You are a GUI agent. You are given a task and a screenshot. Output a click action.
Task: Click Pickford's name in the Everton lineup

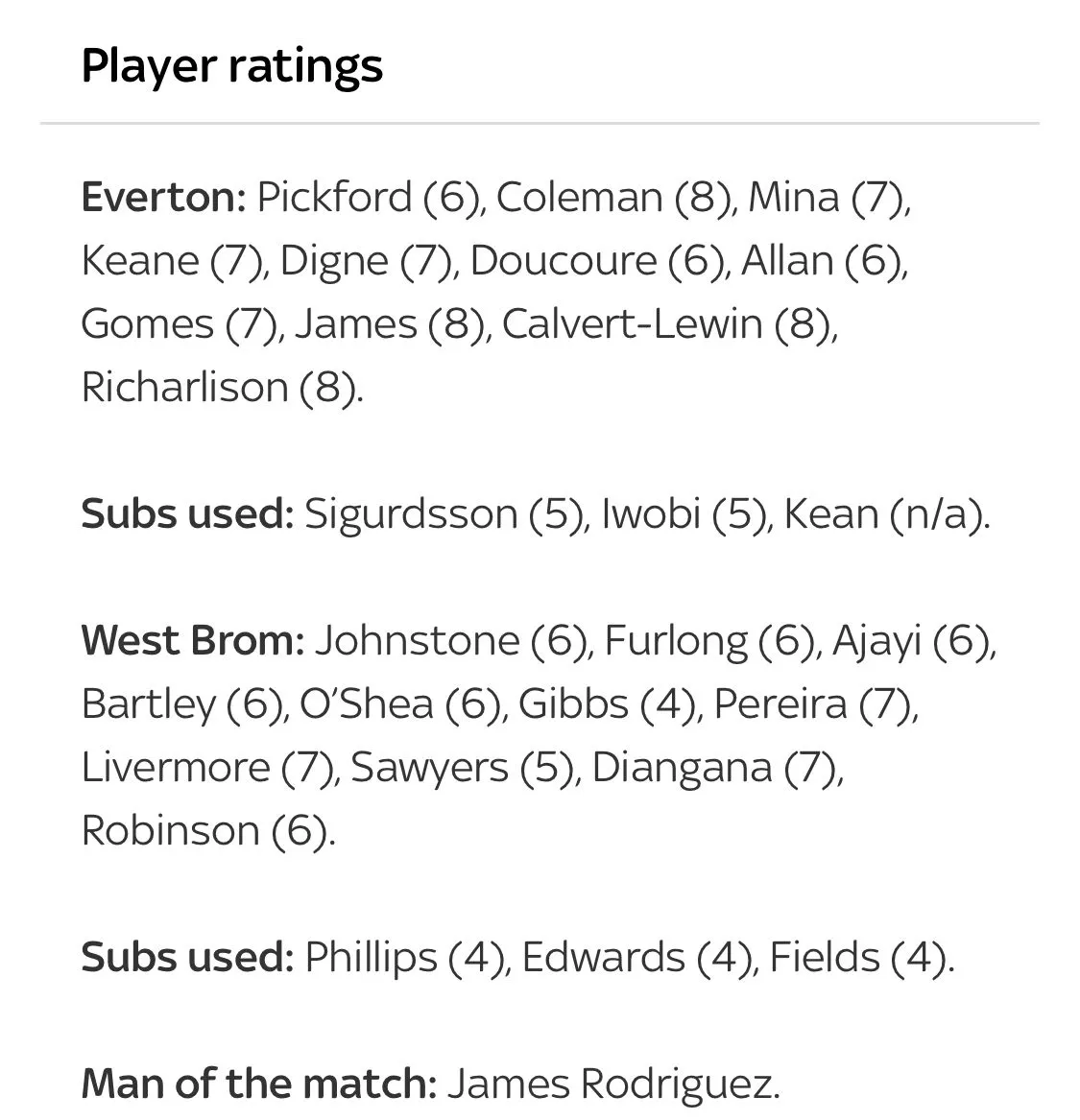pyautogui.click(x=334, y=198)
